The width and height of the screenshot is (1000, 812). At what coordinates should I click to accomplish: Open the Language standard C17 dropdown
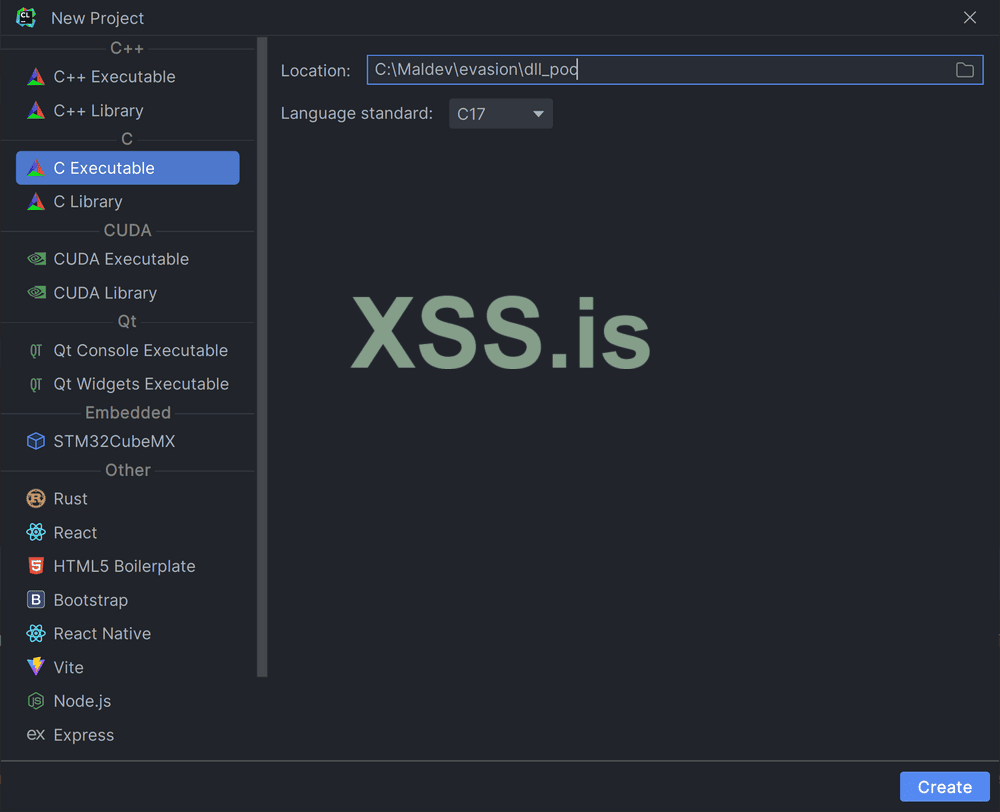pos(501,114)
